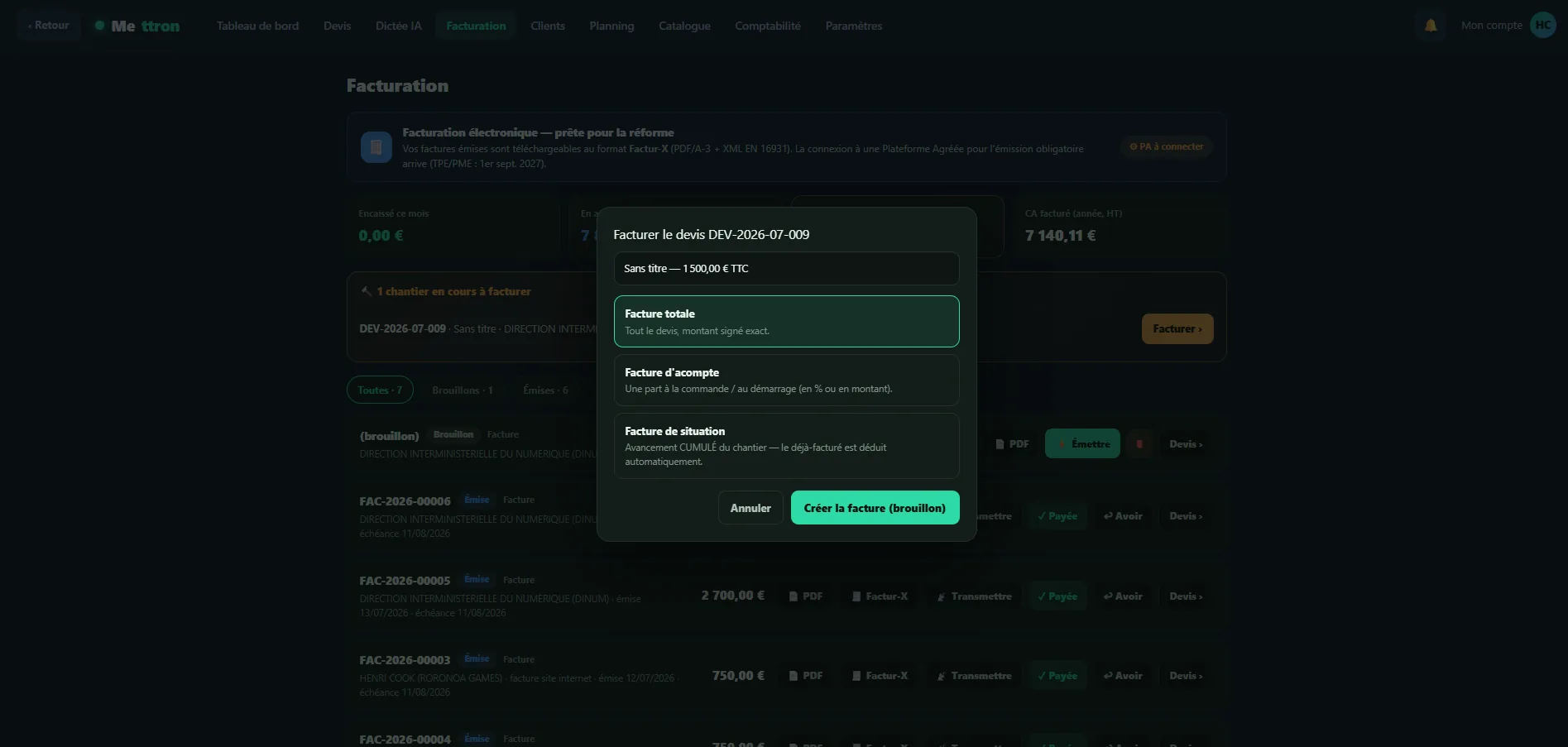Click Payée status on FAC-2026-00006
Screen dimensions: 1568x747
(x=1057, y=516)
